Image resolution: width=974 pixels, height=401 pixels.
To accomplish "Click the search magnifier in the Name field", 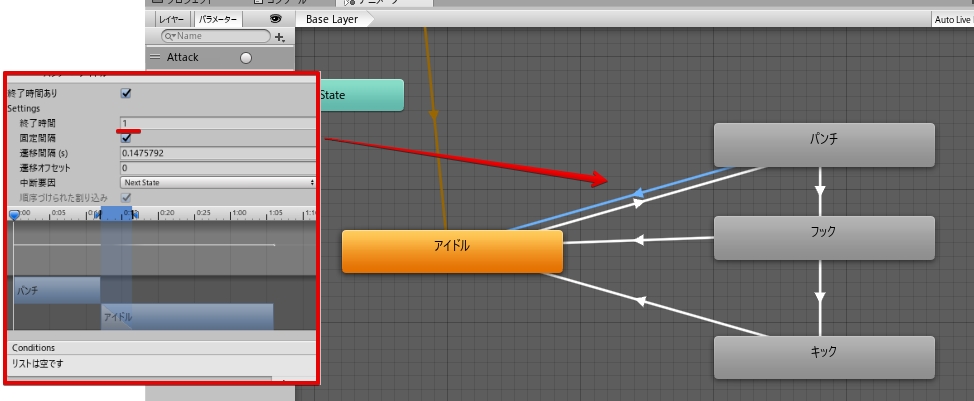I will pos(169,37).
